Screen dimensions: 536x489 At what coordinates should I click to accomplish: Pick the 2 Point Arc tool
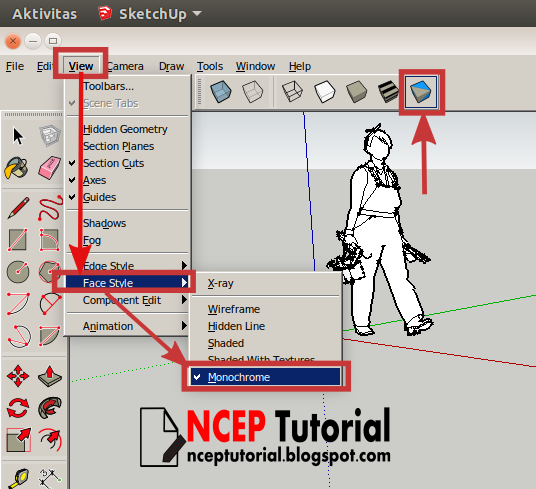[50, 303]
